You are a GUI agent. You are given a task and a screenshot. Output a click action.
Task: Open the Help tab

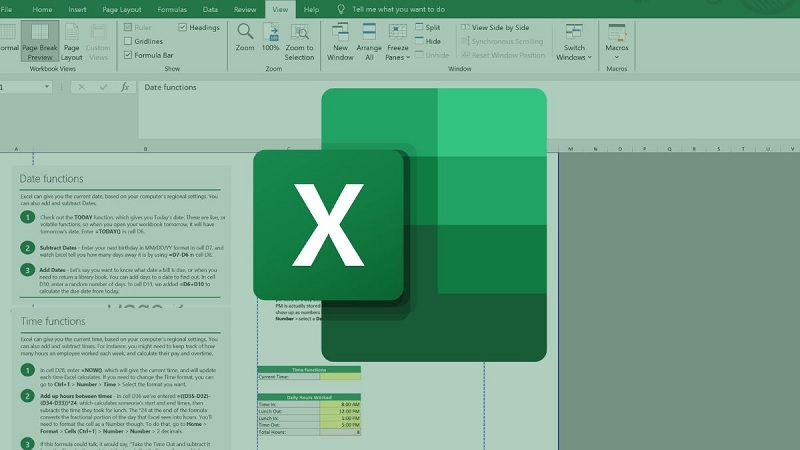311,9
